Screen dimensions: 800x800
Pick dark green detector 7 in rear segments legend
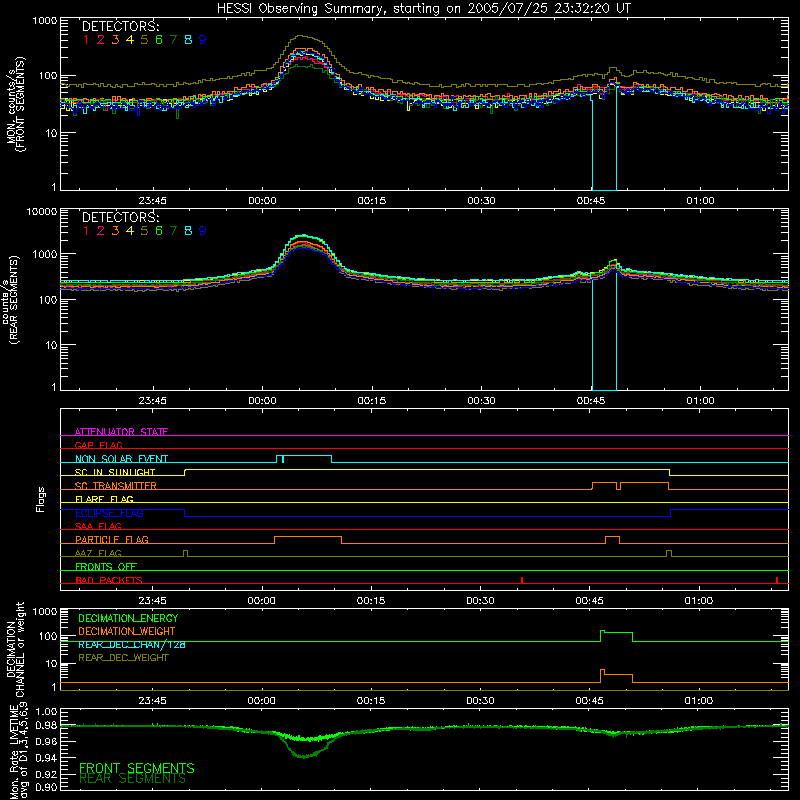tap(173, 231)
